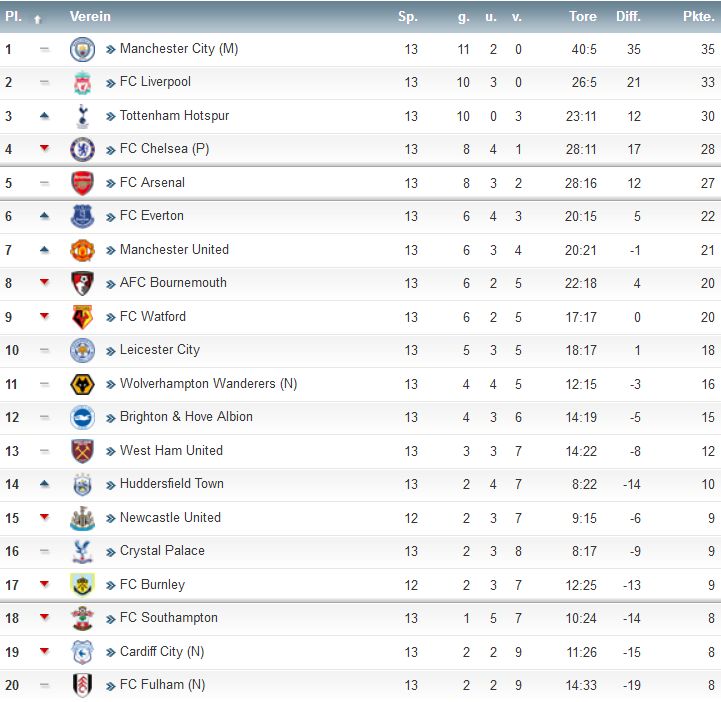
Task: Select the FC Chelsea club crest
Action: pos(82,150)
